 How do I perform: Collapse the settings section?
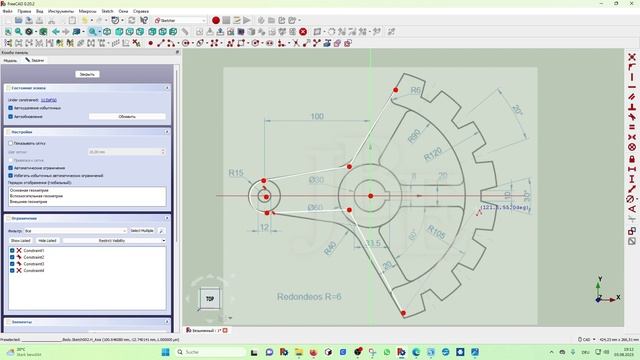click(167, 132)
